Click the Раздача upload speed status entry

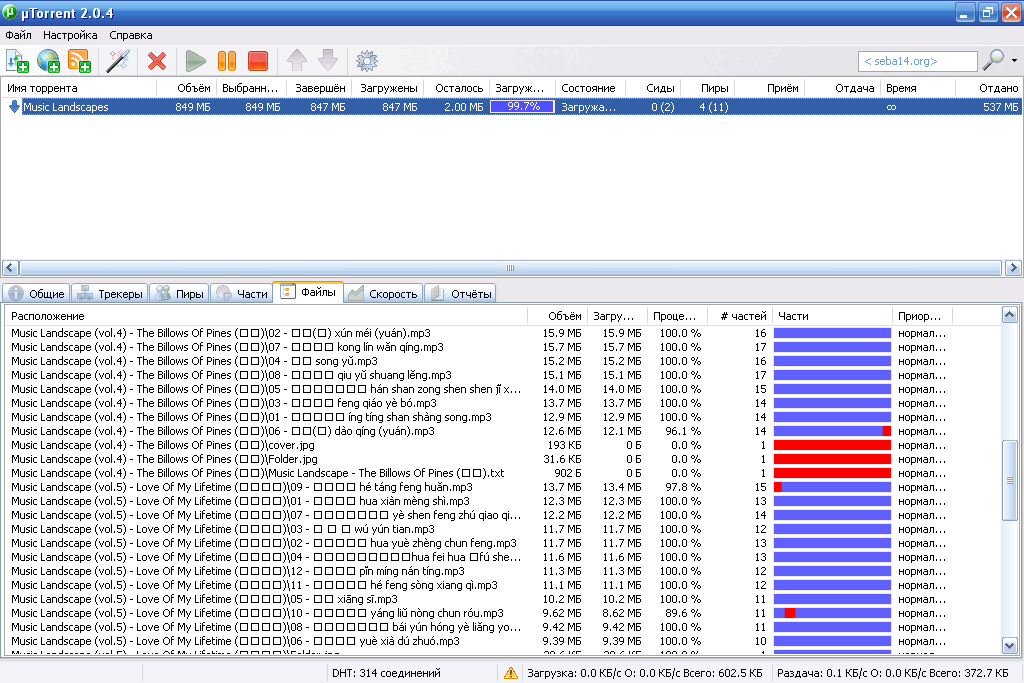click(893, 673)
